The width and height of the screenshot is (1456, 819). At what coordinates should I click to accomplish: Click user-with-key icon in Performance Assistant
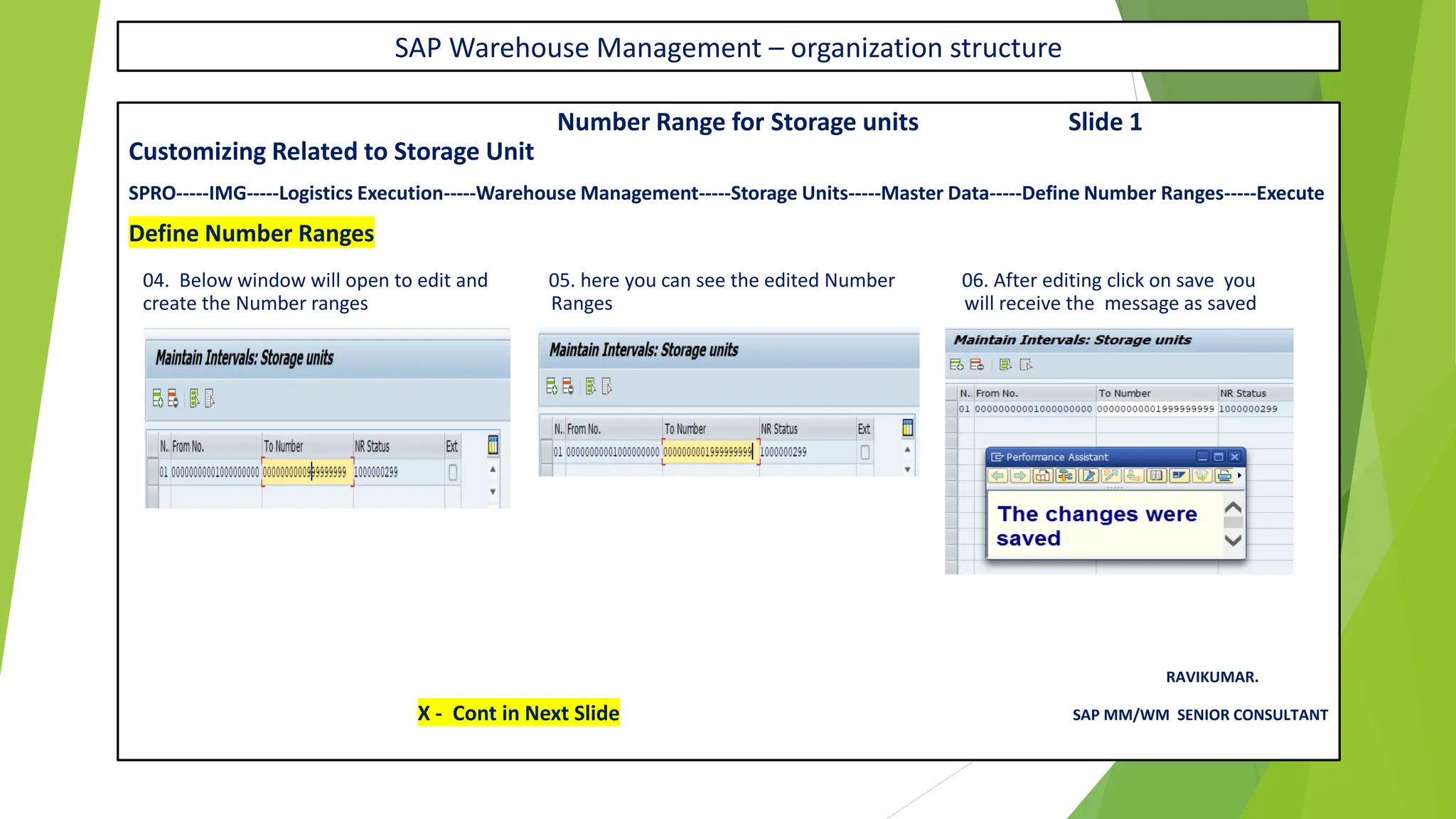[1134, 476]
